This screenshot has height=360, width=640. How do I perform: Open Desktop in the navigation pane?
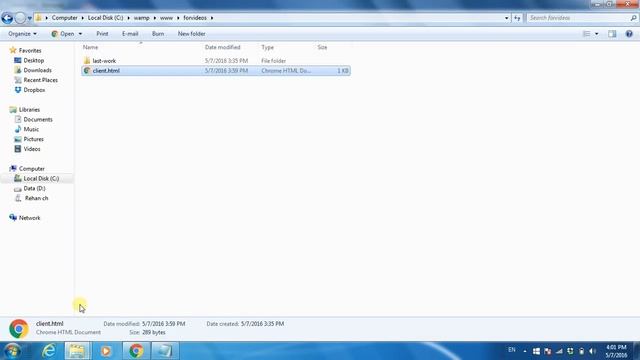pos(33,60)
